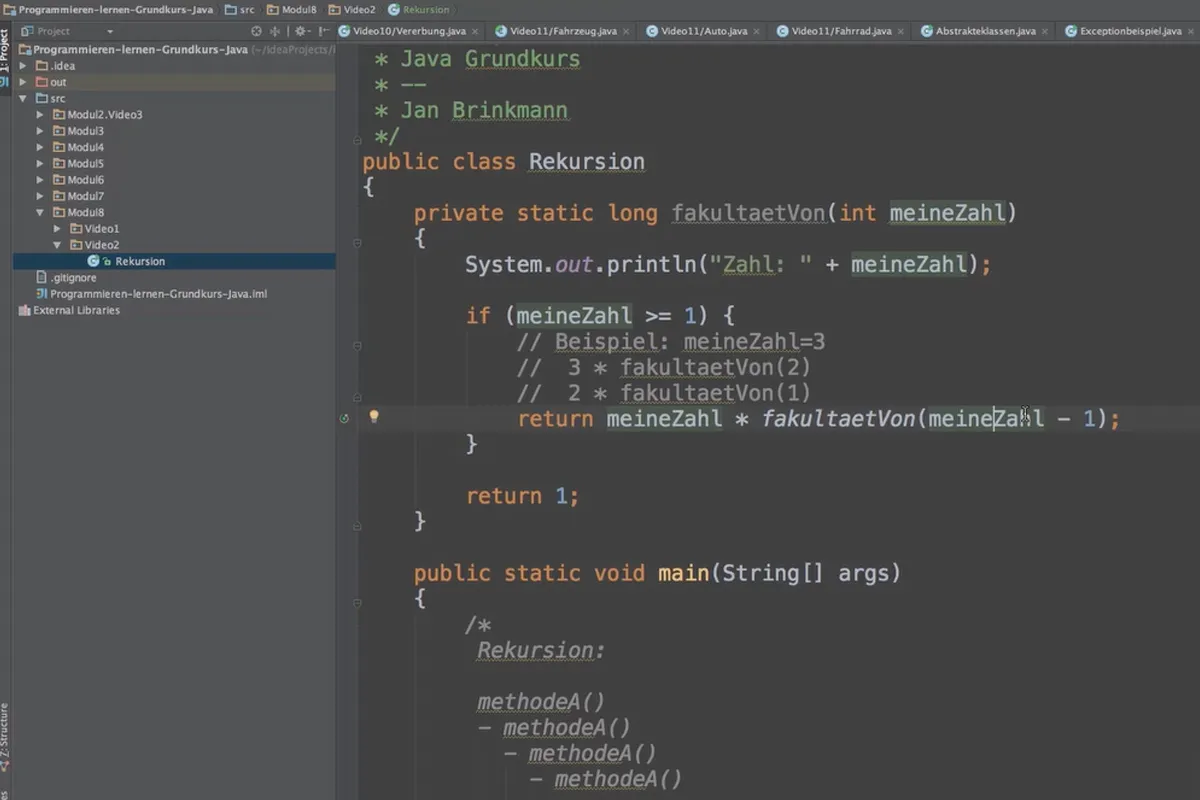The width and height of the screenshot is (1200, 800).
Task: Expand the Video1 package arrow
Action: pos(57,229)
